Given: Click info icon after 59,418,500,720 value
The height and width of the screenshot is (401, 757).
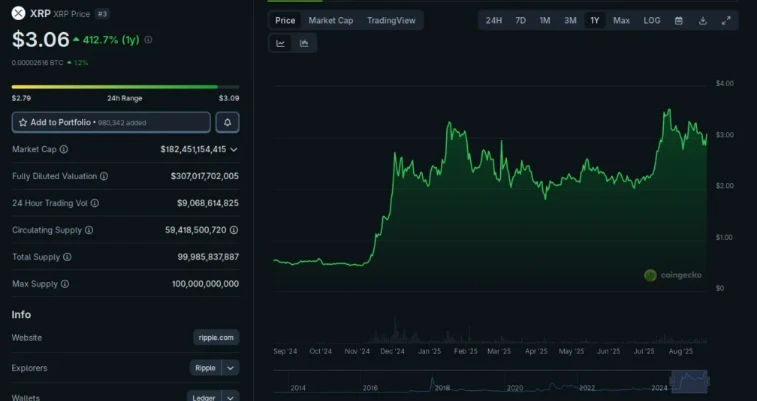Looking at the screenshot, I should (x=234, y=230).
